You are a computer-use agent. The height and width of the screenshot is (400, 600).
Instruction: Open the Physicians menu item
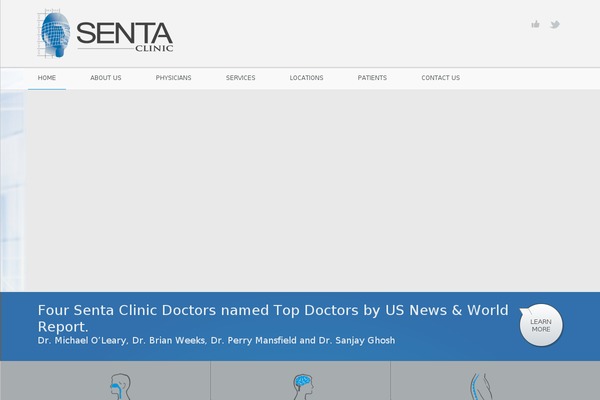[x=173, y=78]
